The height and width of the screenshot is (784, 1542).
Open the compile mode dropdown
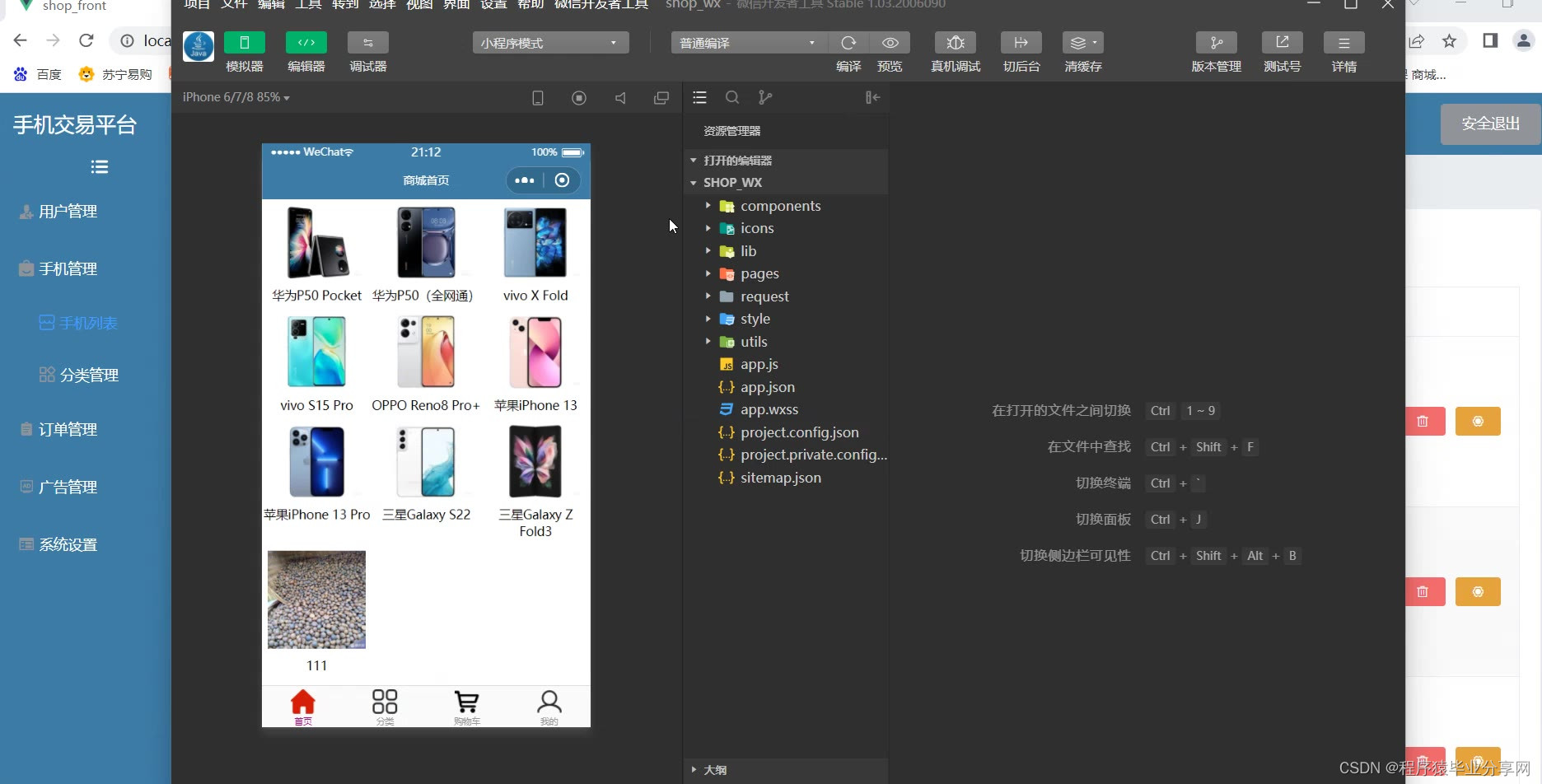click(748, 43)
